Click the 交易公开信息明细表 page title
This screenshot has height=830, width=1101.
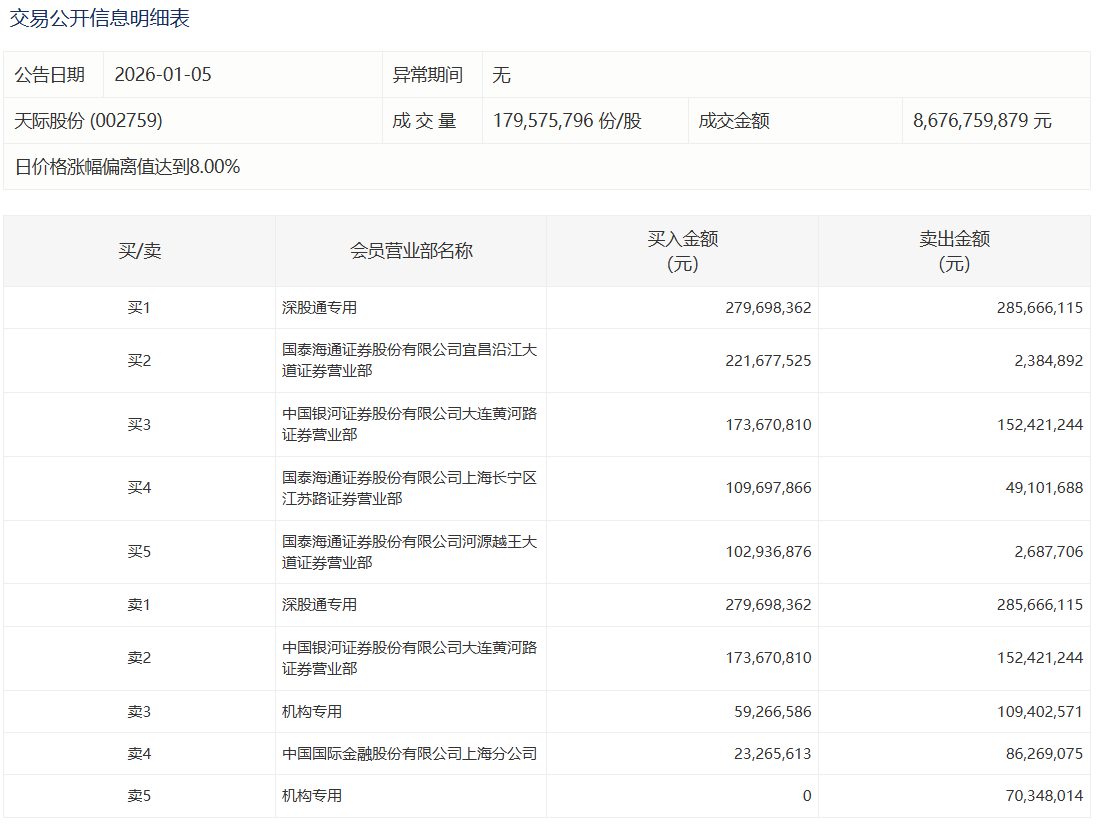pos(99,18)
